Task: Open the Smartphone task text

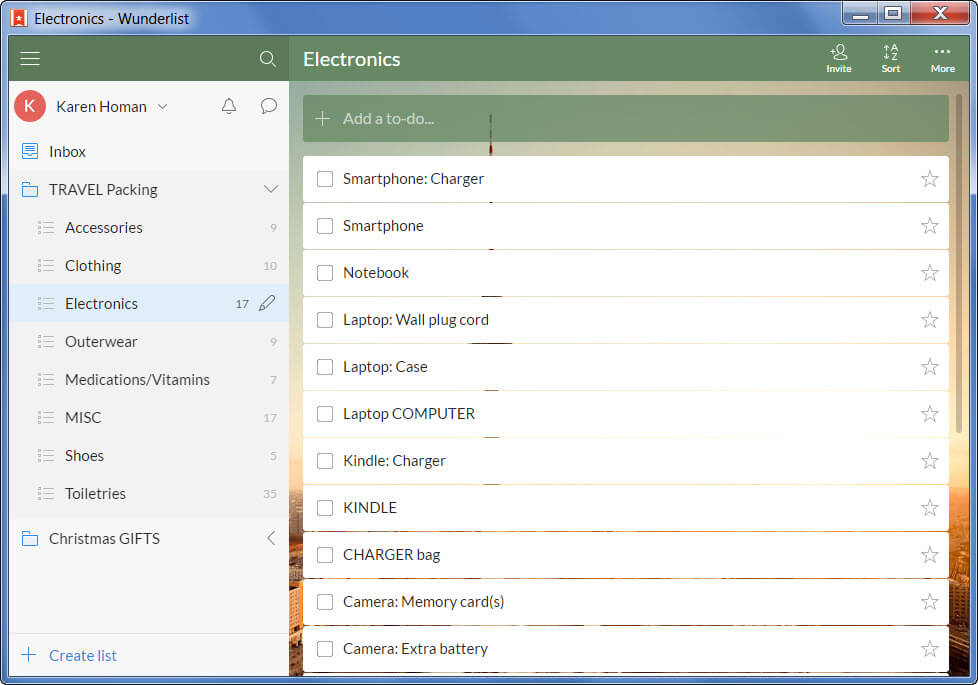Action: 383,226
